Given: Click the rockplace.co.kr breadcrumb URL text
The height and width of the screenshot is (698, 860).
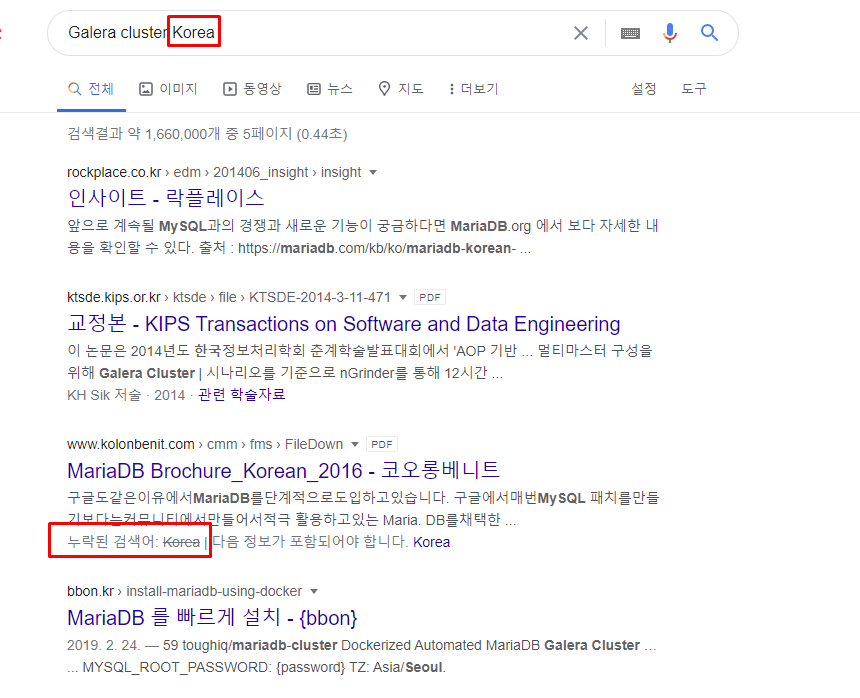Looking at the screenshot, I should [x=214, y=172].
